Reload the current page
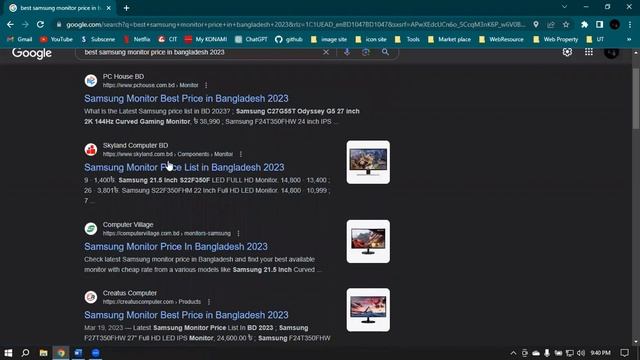640x360 pixels. [x=40, y=24]
